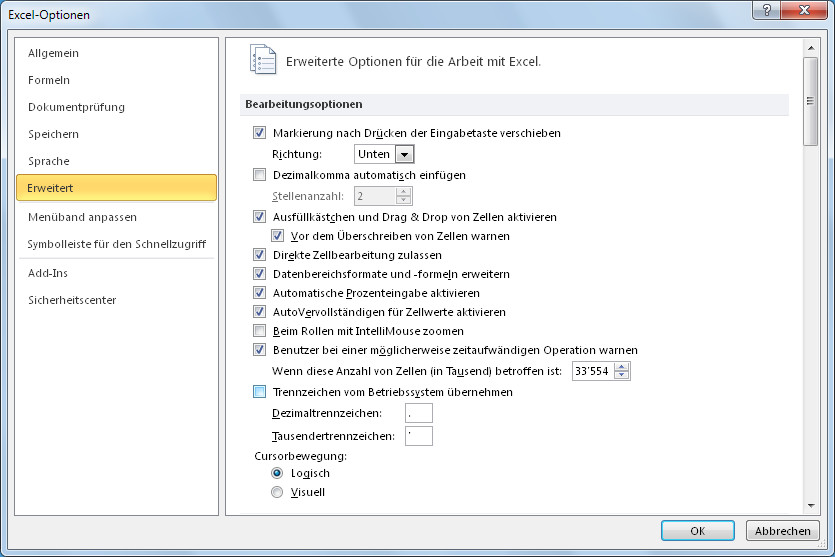Click the scrollbar down arrow
Screen dimensions: 835x557
pyautogui.click(x=811, y=506)
